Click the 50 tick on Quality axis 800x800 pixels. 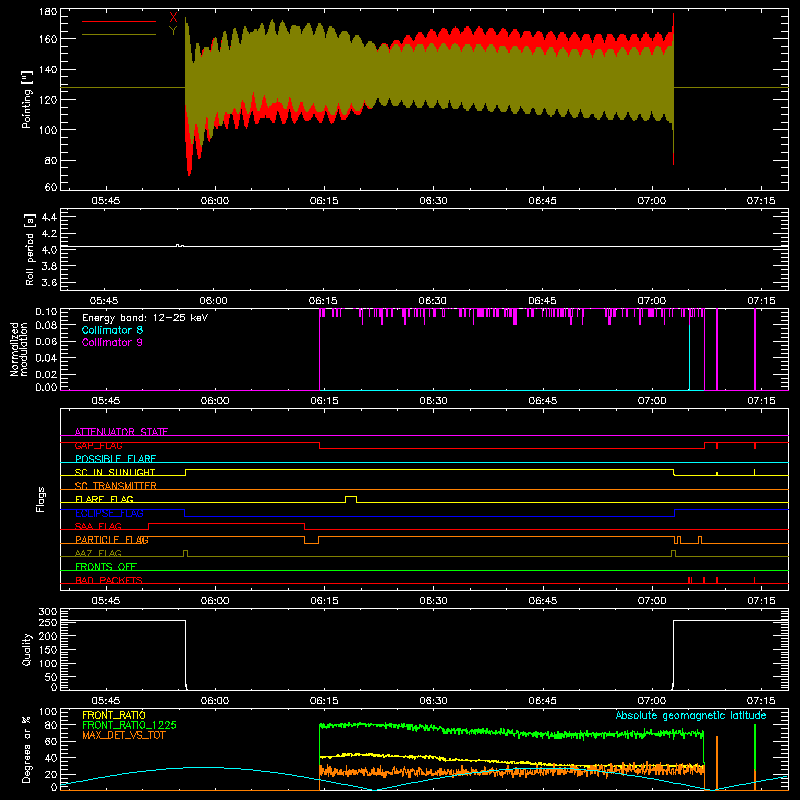click(x=51, y=677)
